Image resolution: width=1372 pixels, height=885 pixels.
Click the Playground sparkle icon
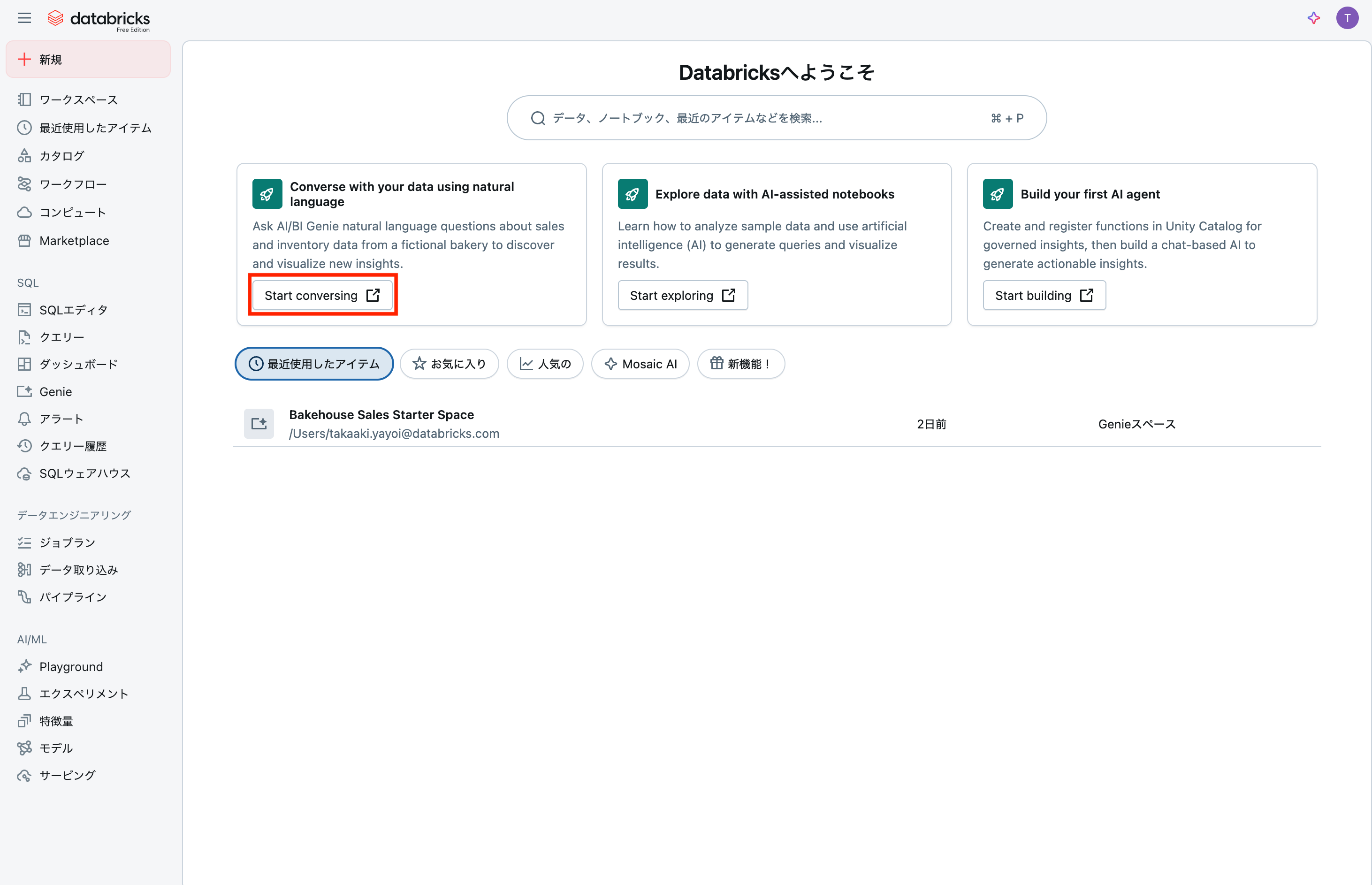tap(24, 666)
